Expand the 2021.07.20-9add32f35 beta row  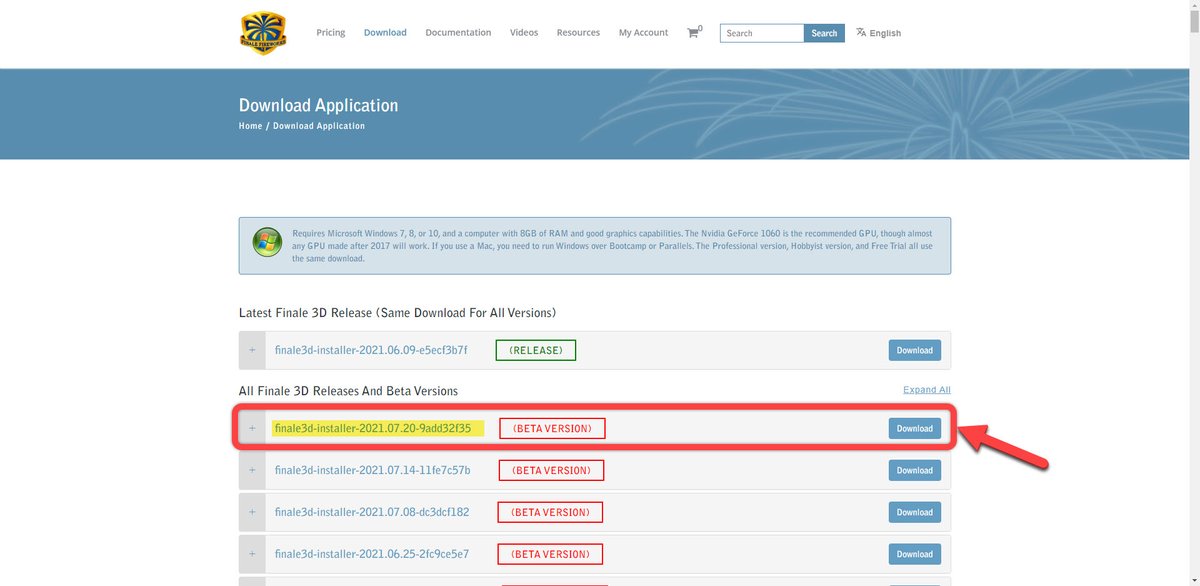pos(252,428)
